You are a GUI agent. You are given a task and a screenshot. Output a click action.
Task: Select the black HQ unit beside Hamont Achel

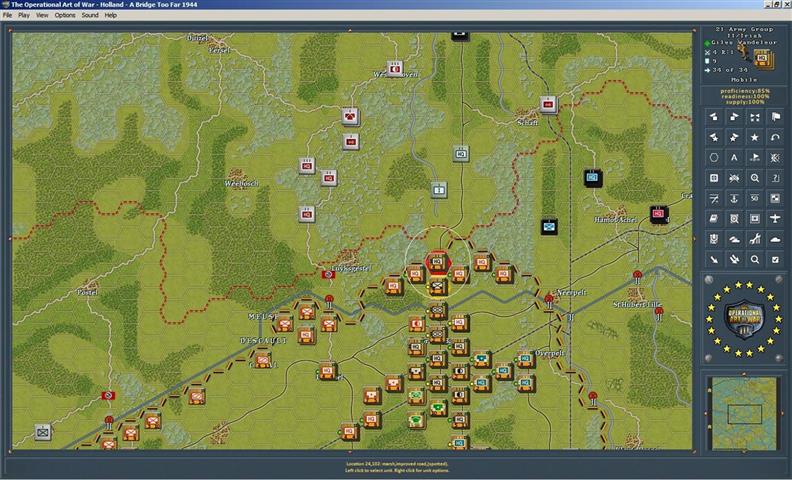click(659, 214)
